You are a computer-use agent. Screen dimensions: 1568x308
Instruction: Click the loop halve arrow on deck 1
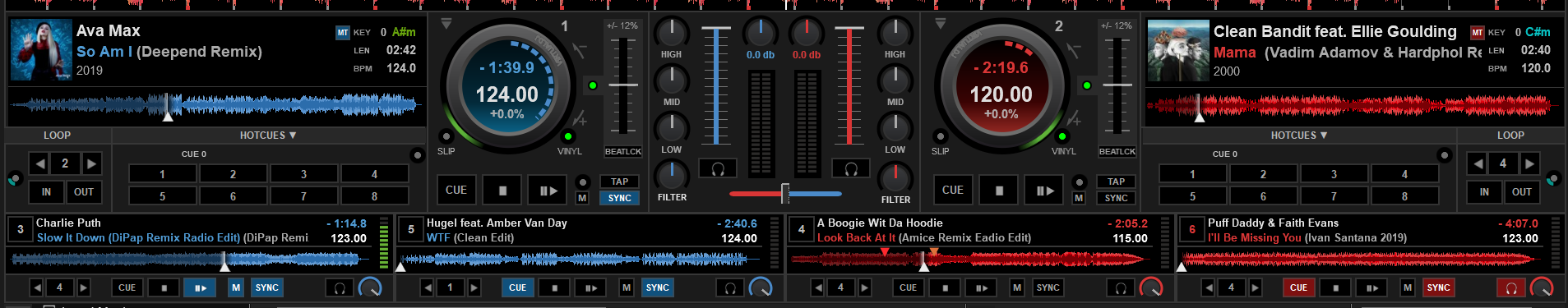(39, 163)
